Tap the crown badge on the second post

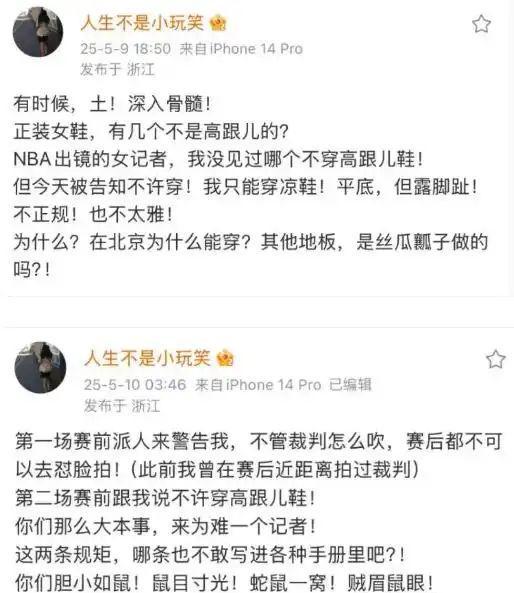tap(225, 358)
